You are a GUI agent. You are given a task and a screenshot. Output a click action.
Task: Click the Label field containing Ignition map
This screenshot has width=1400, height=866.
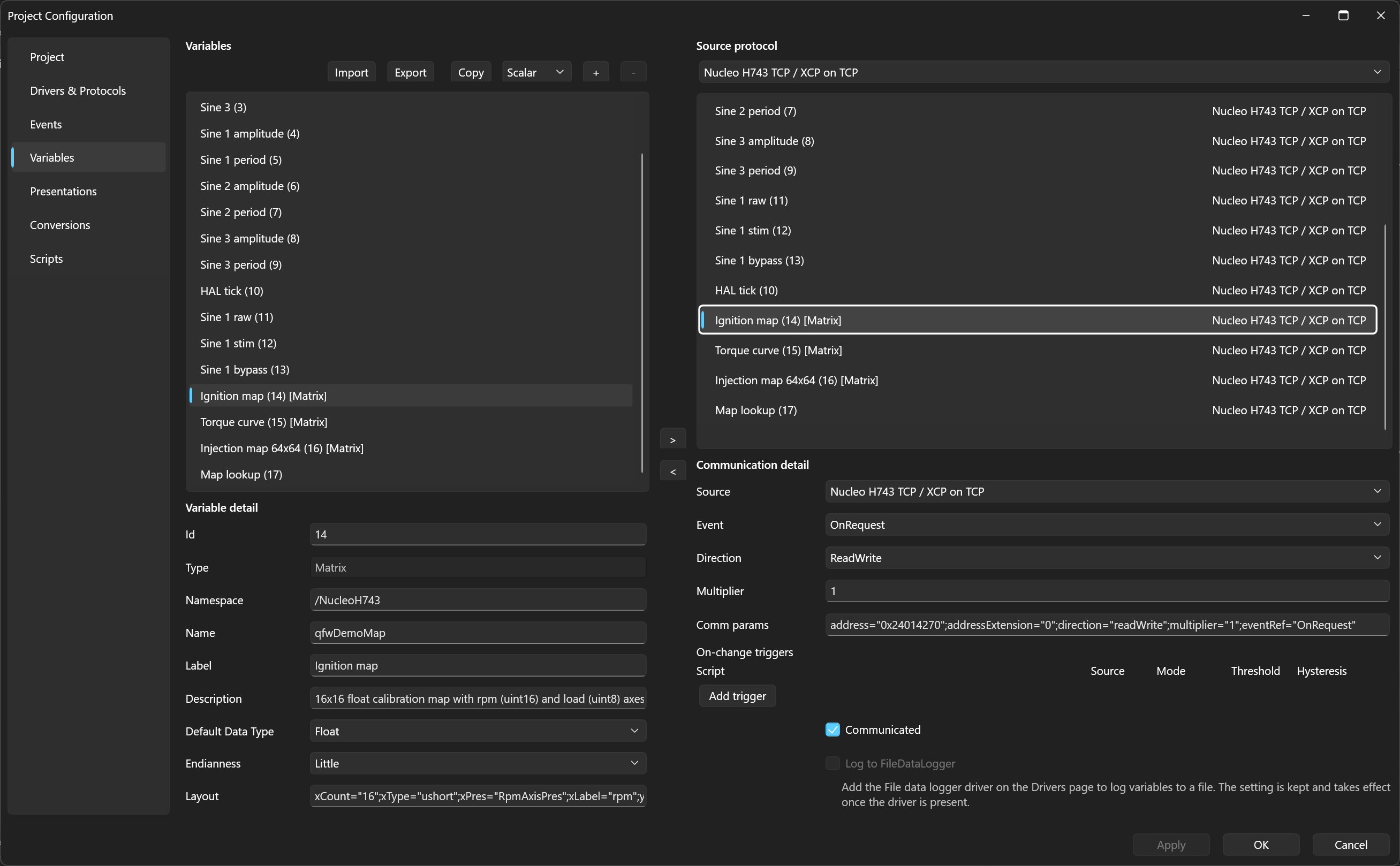pos(478,665)
